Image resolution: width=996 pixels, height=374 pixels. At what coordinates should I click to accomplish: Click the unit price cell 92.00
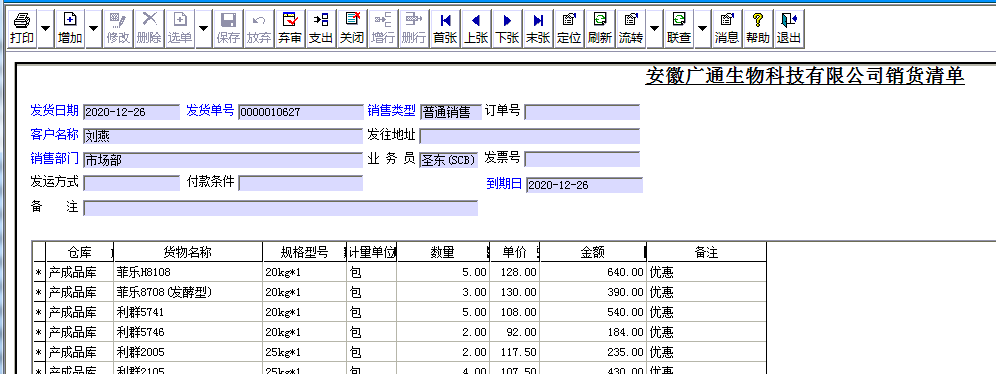tap(515, 331)
